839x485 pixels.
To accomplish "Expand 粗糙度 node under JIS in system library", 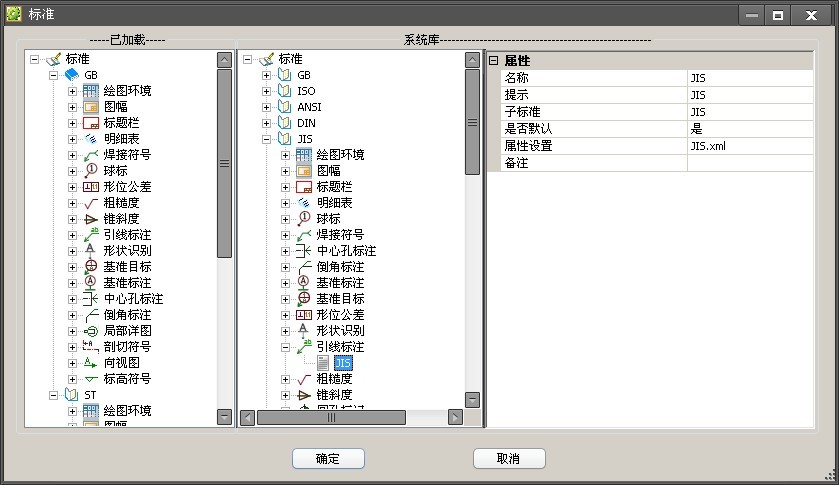I will click(x=286, y=380).
